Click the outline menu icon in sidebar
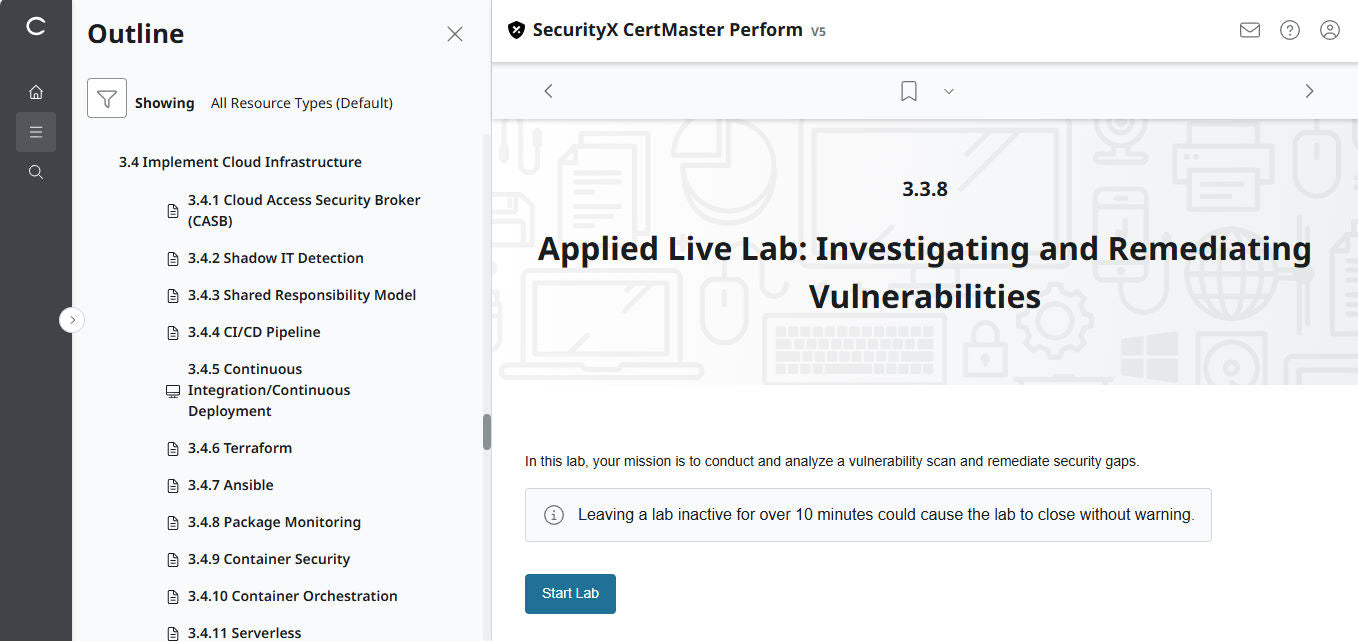This screenshot has height=641, width=1358. click(x=36, y=131)
